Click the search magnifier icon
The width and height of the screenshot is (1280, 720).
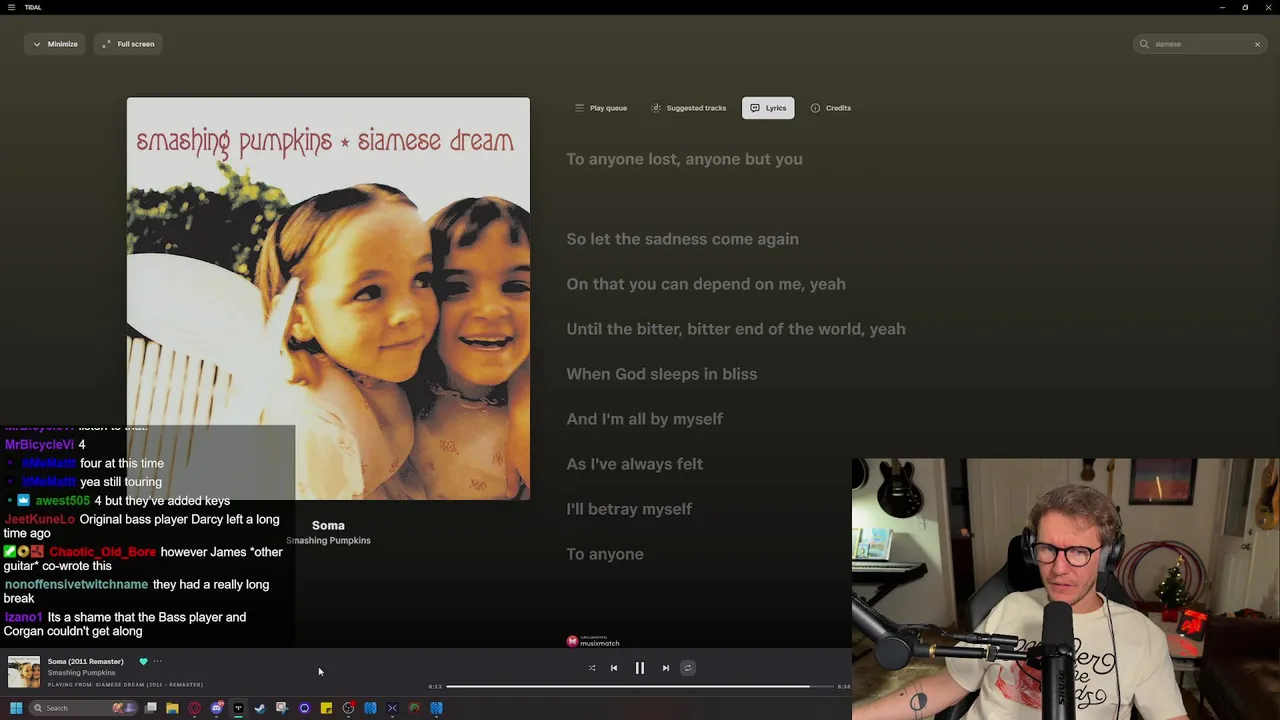click(1145, 44)
